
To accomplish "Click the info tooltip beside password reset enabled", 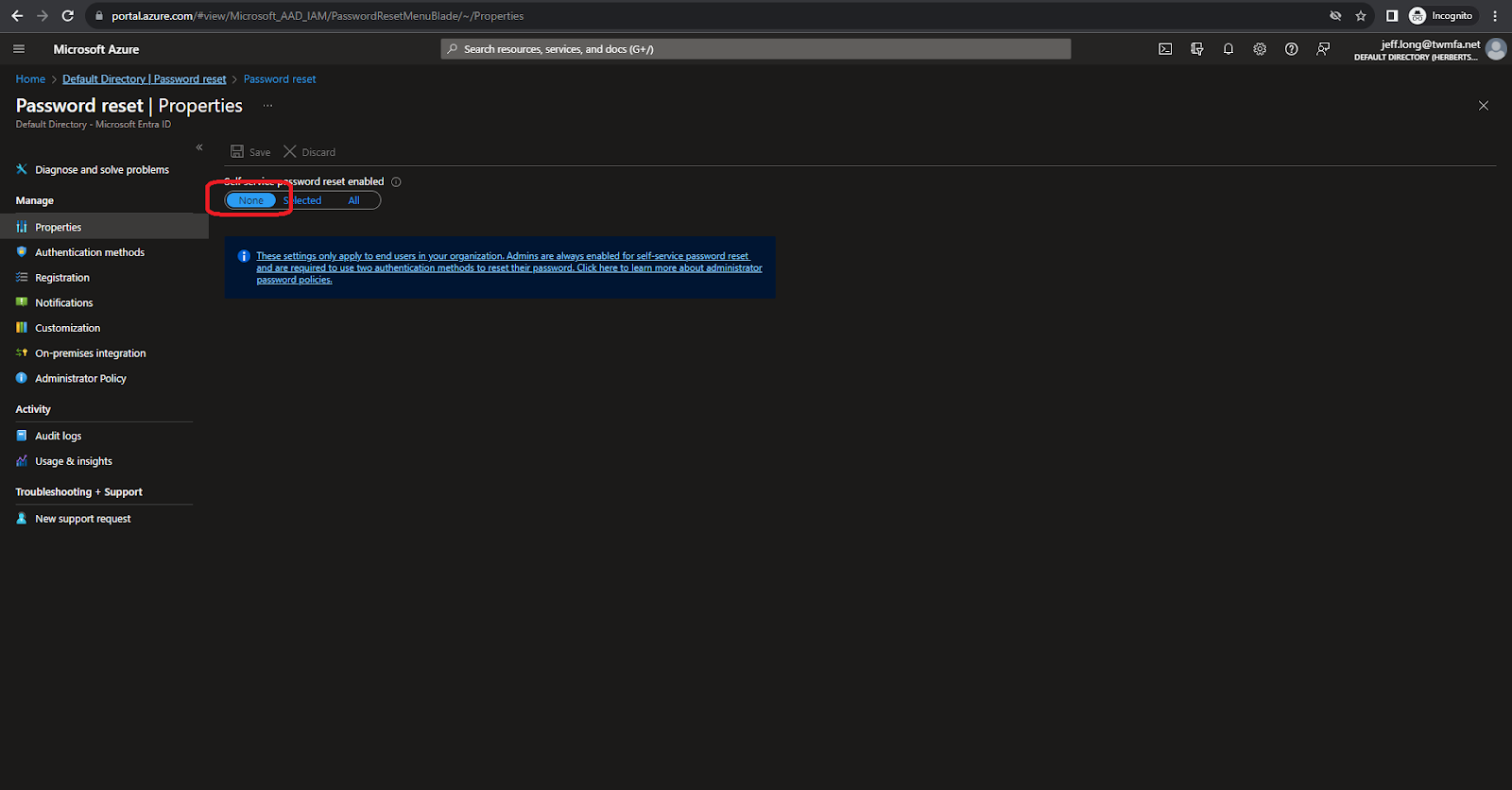I will tap(396, 181).
